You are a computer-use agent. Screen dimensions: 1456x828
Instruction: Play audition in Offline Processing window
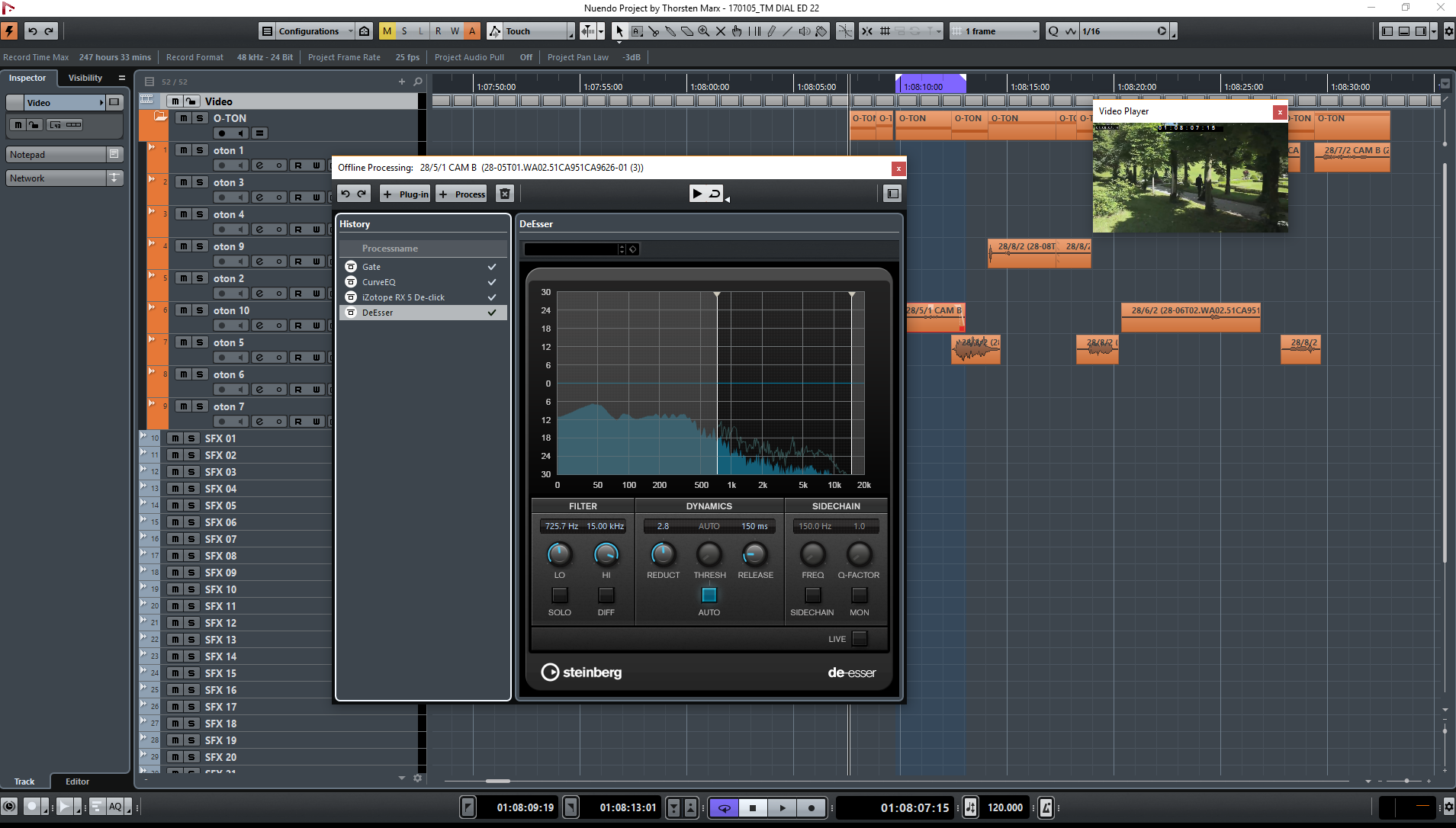[697, 194]
